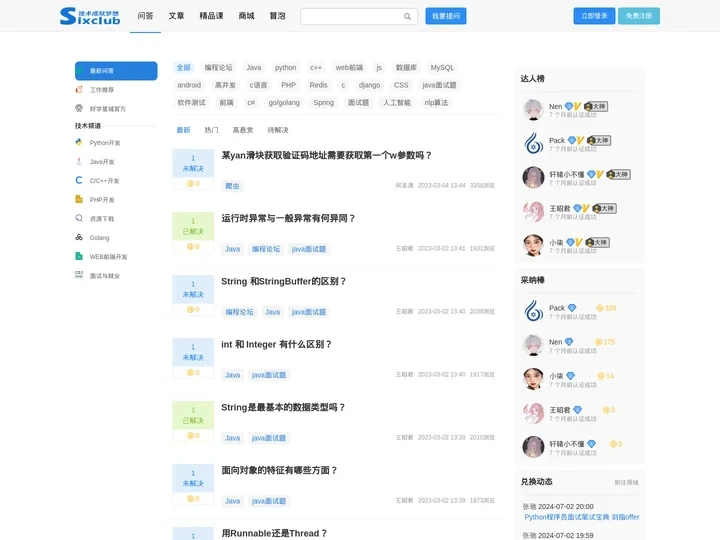
Task: Open question 运行时异常与一般异常有何异同？
Action: 288,218
